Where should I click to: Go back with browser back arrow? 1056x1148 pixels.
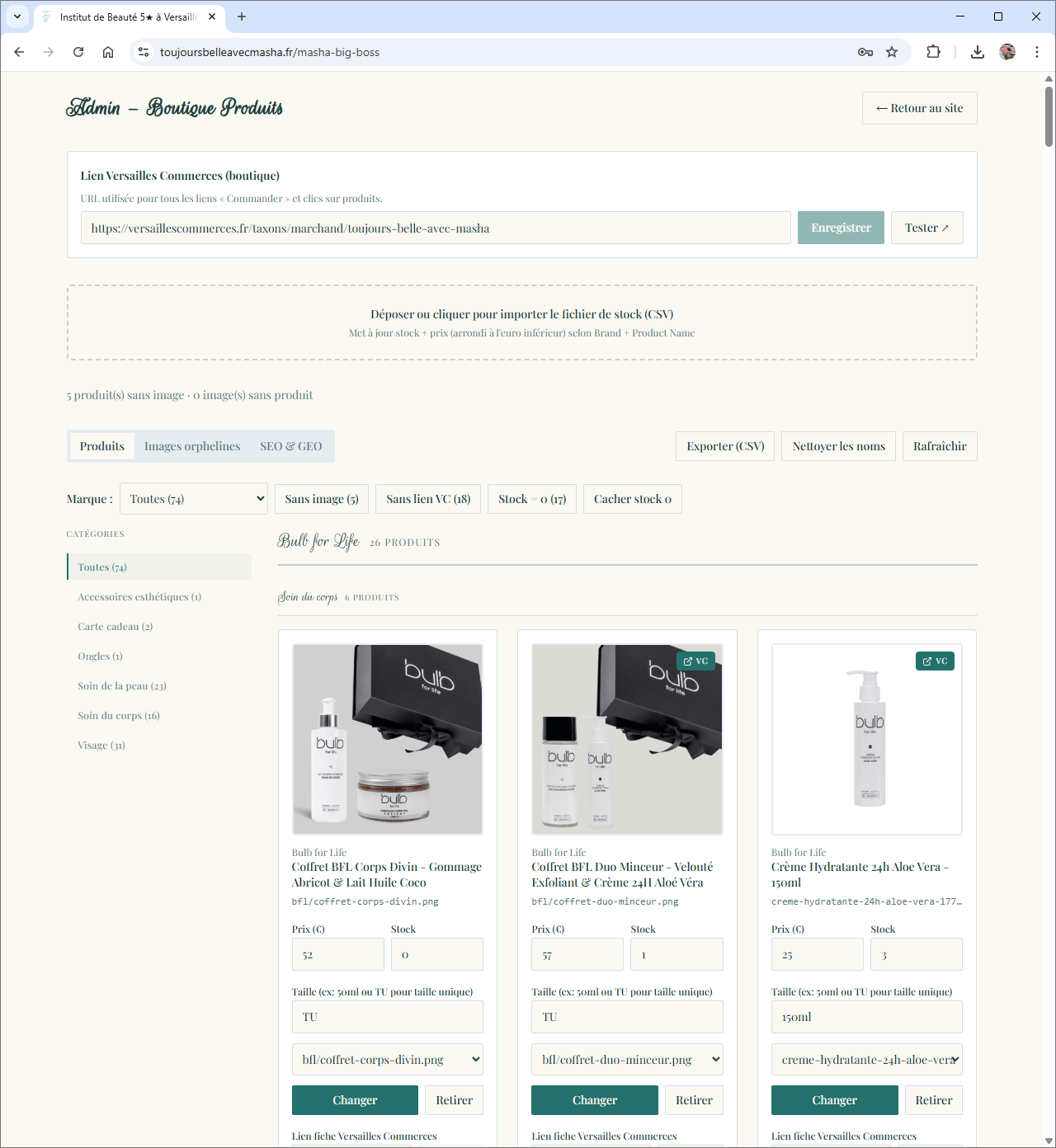(x=19, y=52)
